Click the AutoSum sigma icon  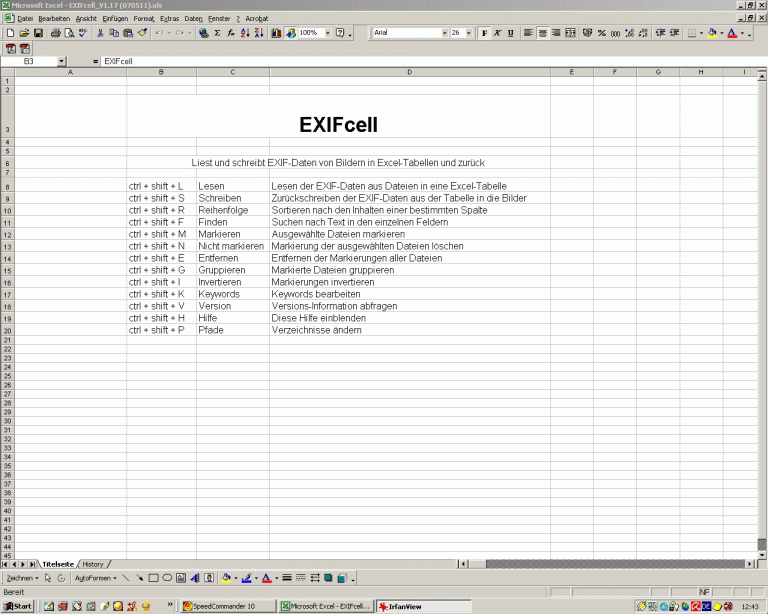217,33
